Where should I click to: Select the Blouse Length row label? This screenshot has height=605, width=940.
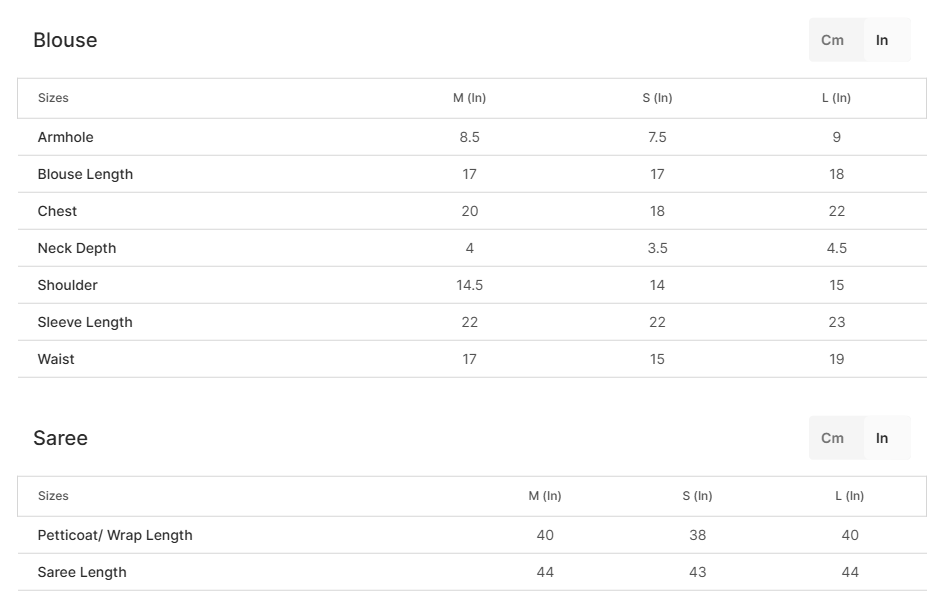pyautogui.click(x=85, y=174)
